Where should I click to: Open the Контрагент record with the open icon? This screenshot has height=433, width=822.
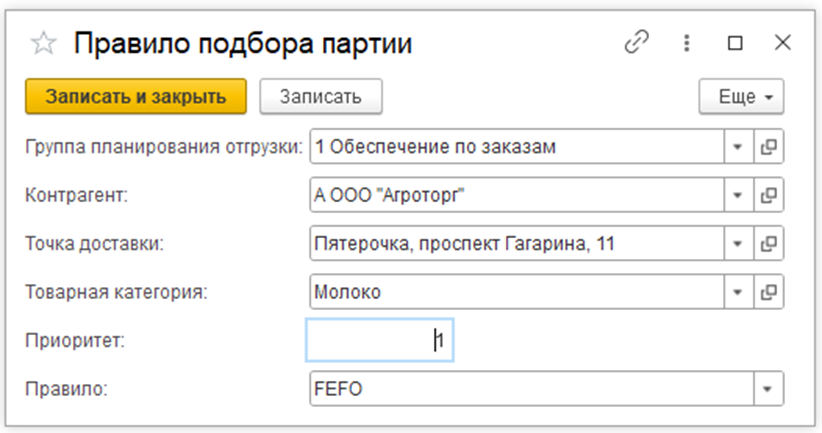coord(769,195)
